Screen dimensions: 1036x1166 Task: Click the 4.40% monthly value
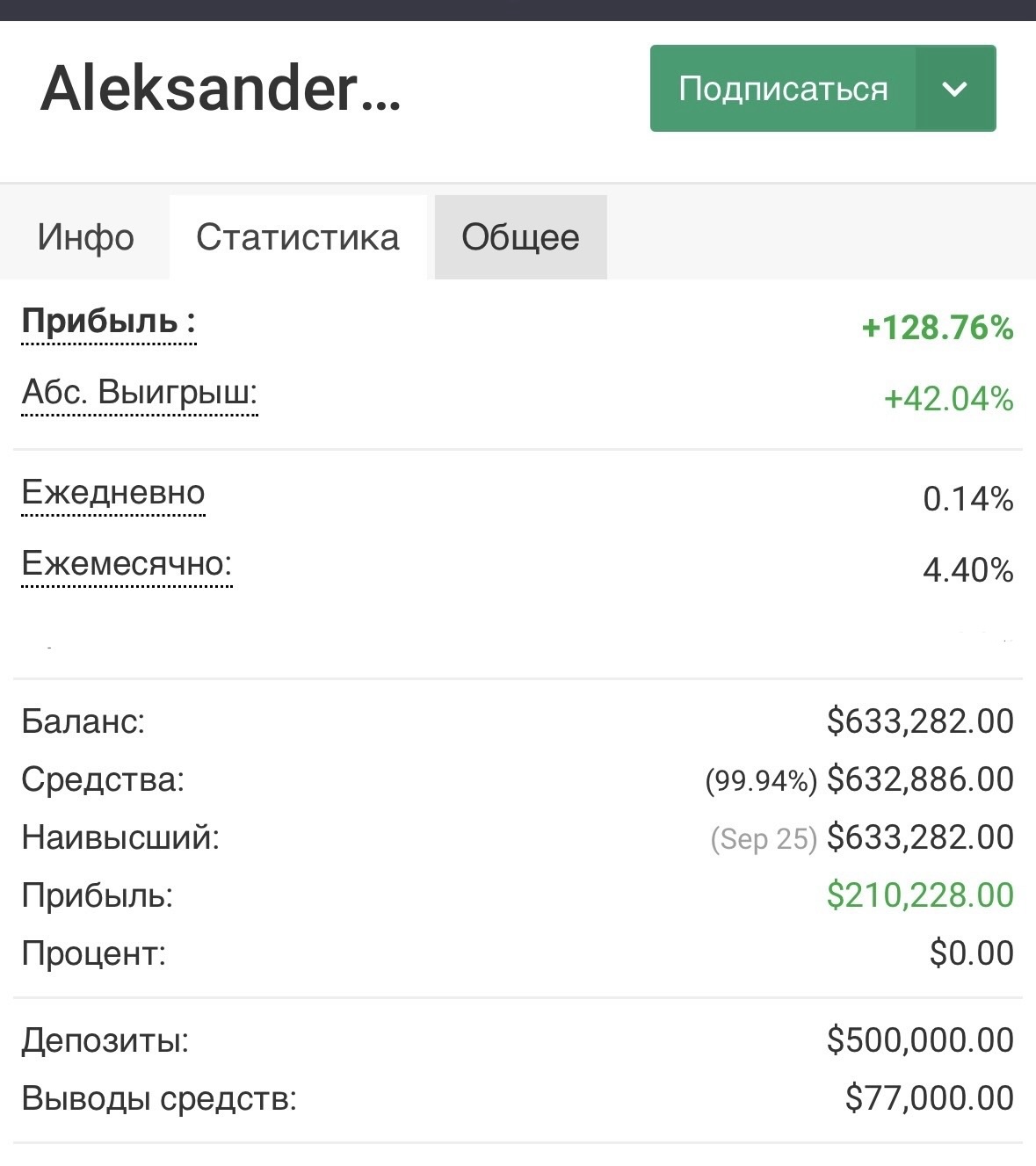point(967,570)
